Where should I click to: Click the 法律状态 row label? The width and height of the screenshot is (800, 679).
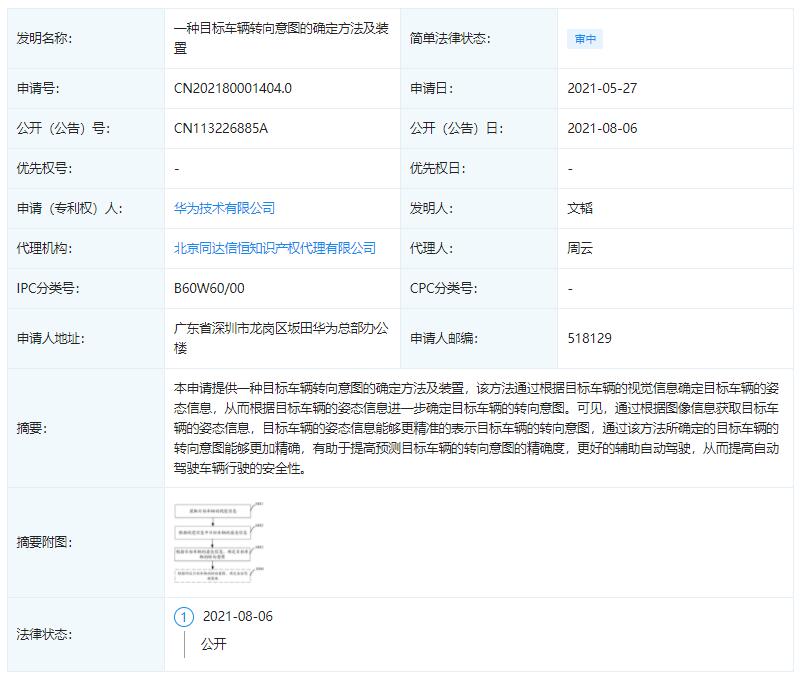click(42, 632)
